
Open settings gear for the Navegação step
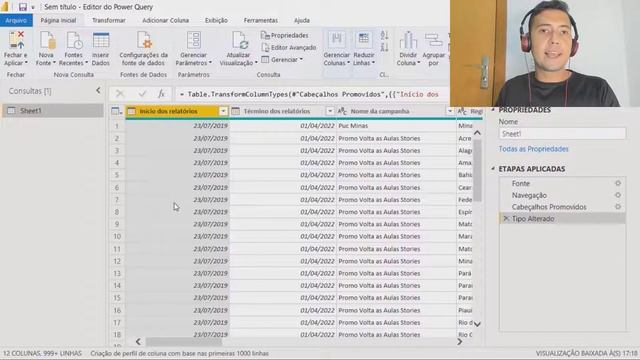click(x=618, y=195)
